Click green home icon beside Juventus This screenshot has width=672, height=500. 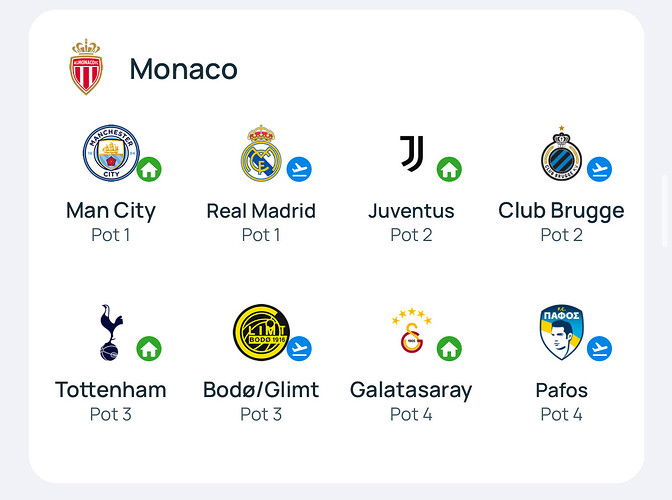click(449, 169)
